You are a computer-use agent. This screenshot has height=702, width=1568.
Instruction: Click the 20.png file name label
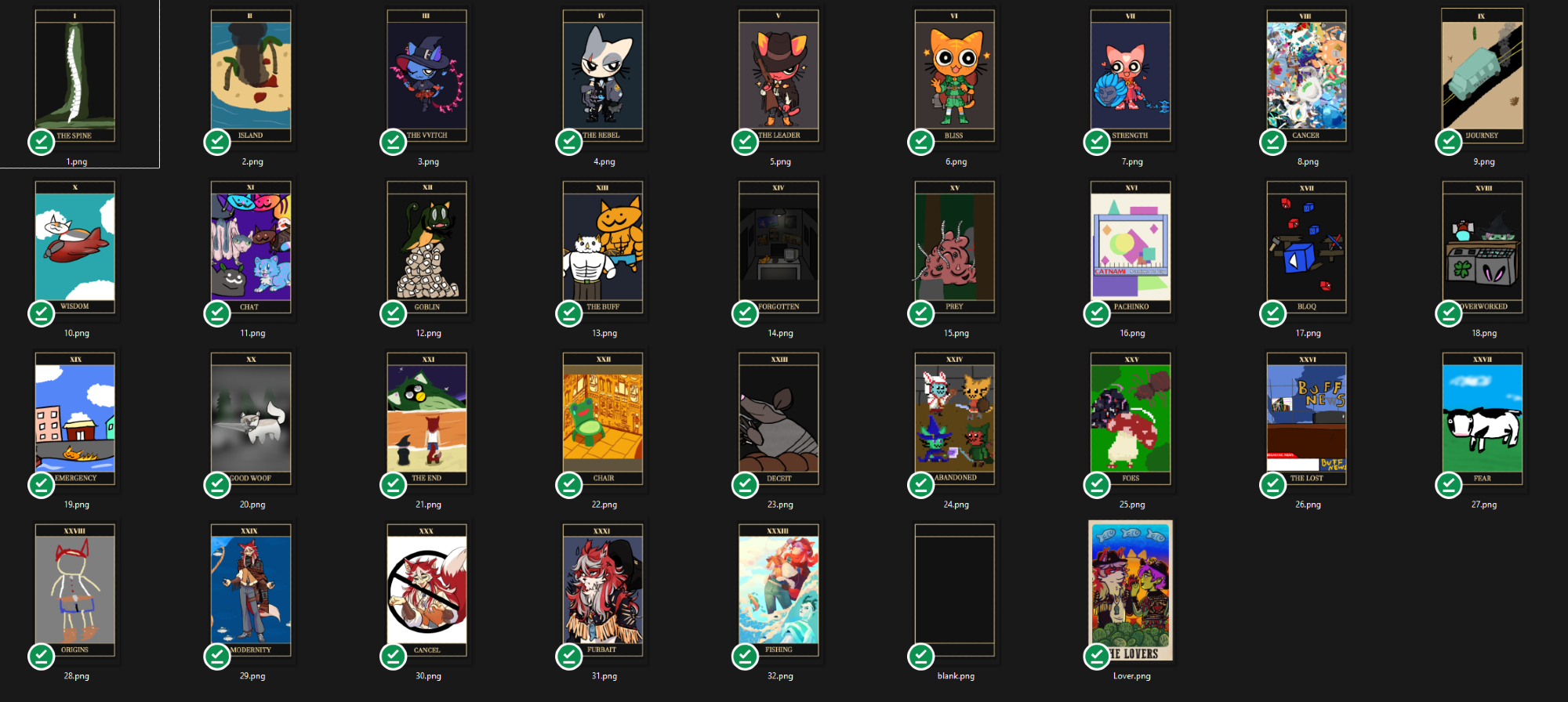(252, 505)
